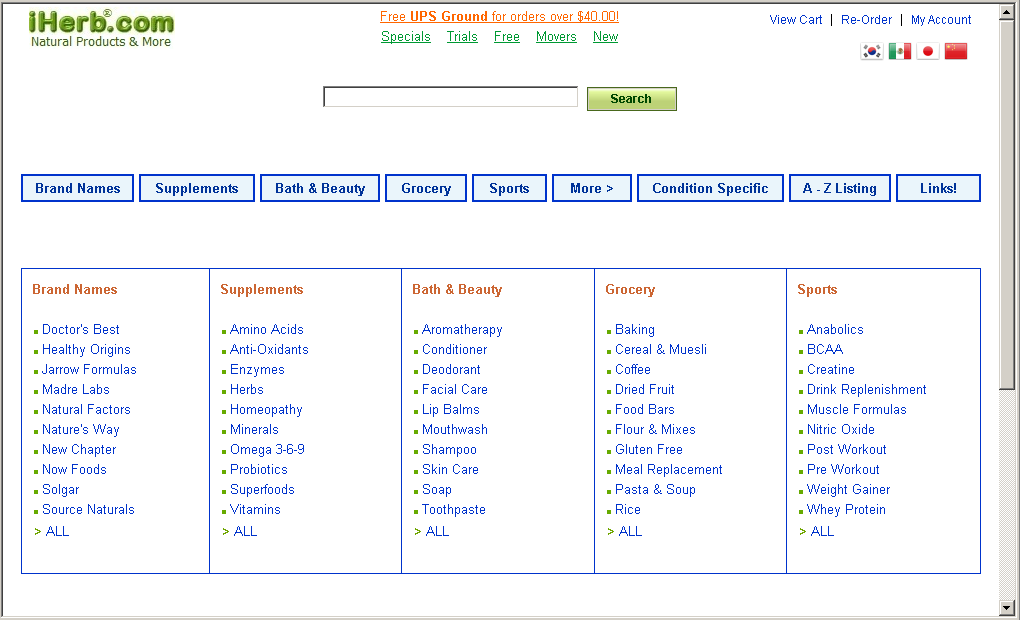Show ALL under the Brand Names column
This screenshot has width=1020, height=620.
(x=57, y=531)
